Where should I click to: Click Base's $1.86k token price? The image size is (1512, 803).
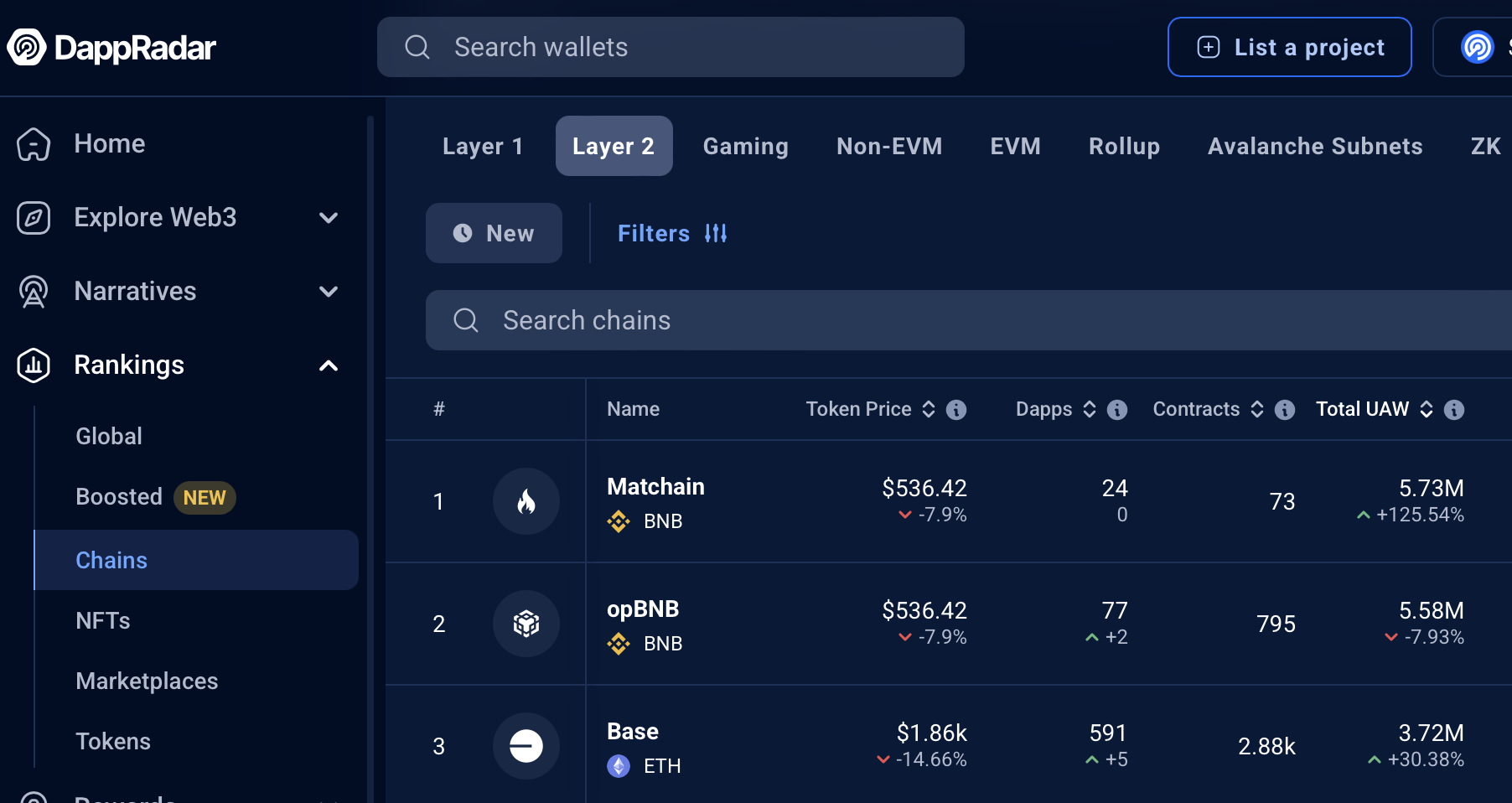(x=932, y=733)
